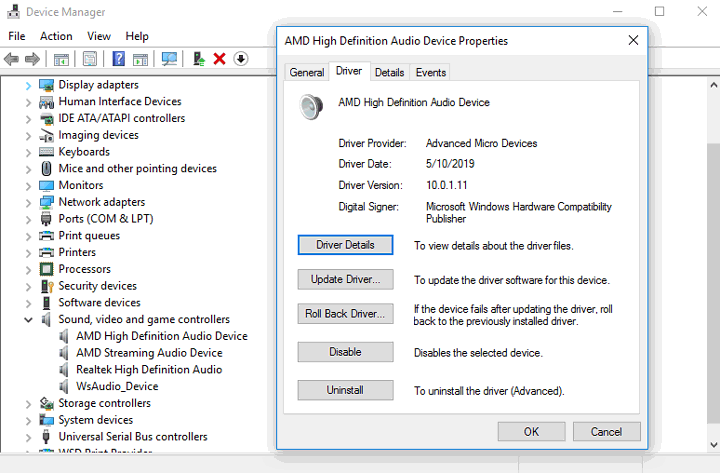Expand the Processors node

[28, 270]
